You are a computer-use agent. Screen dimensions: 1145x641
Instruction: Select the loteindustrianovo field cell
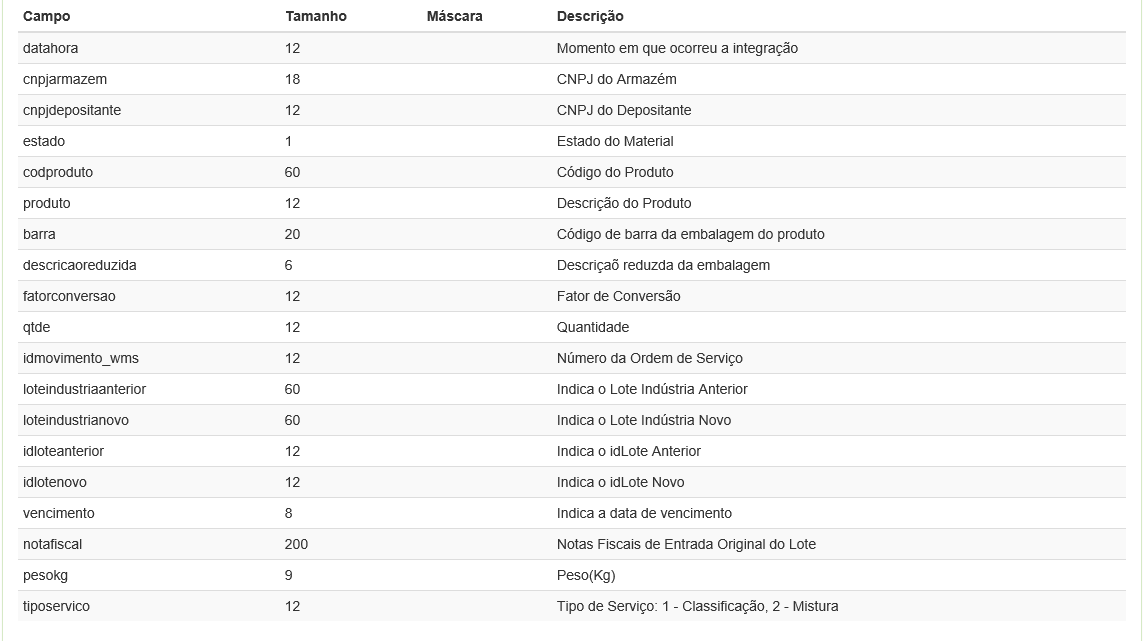[76, 420]
